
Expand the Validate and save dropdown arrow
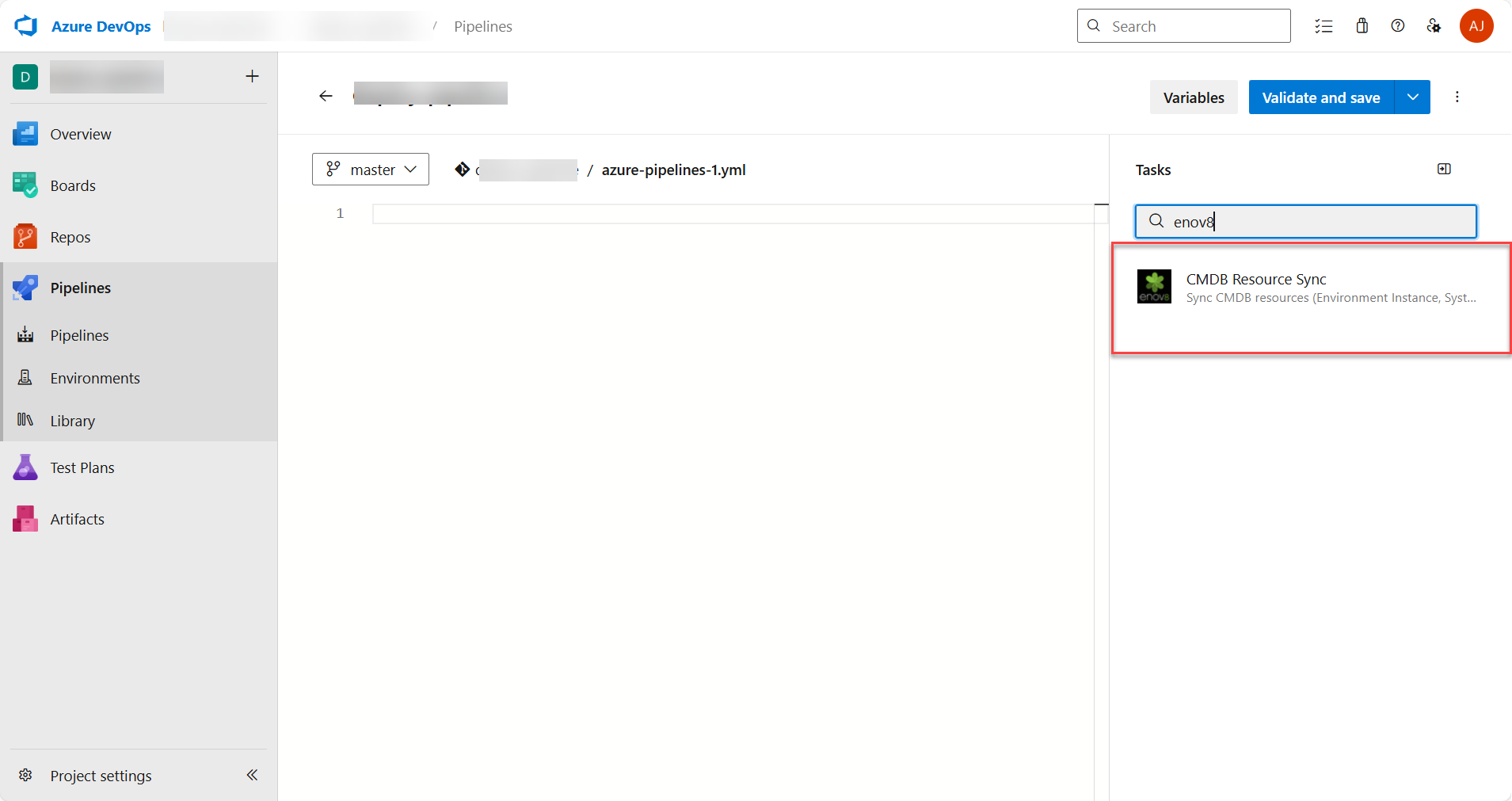pyautogui.click(x=1414, y=97)
